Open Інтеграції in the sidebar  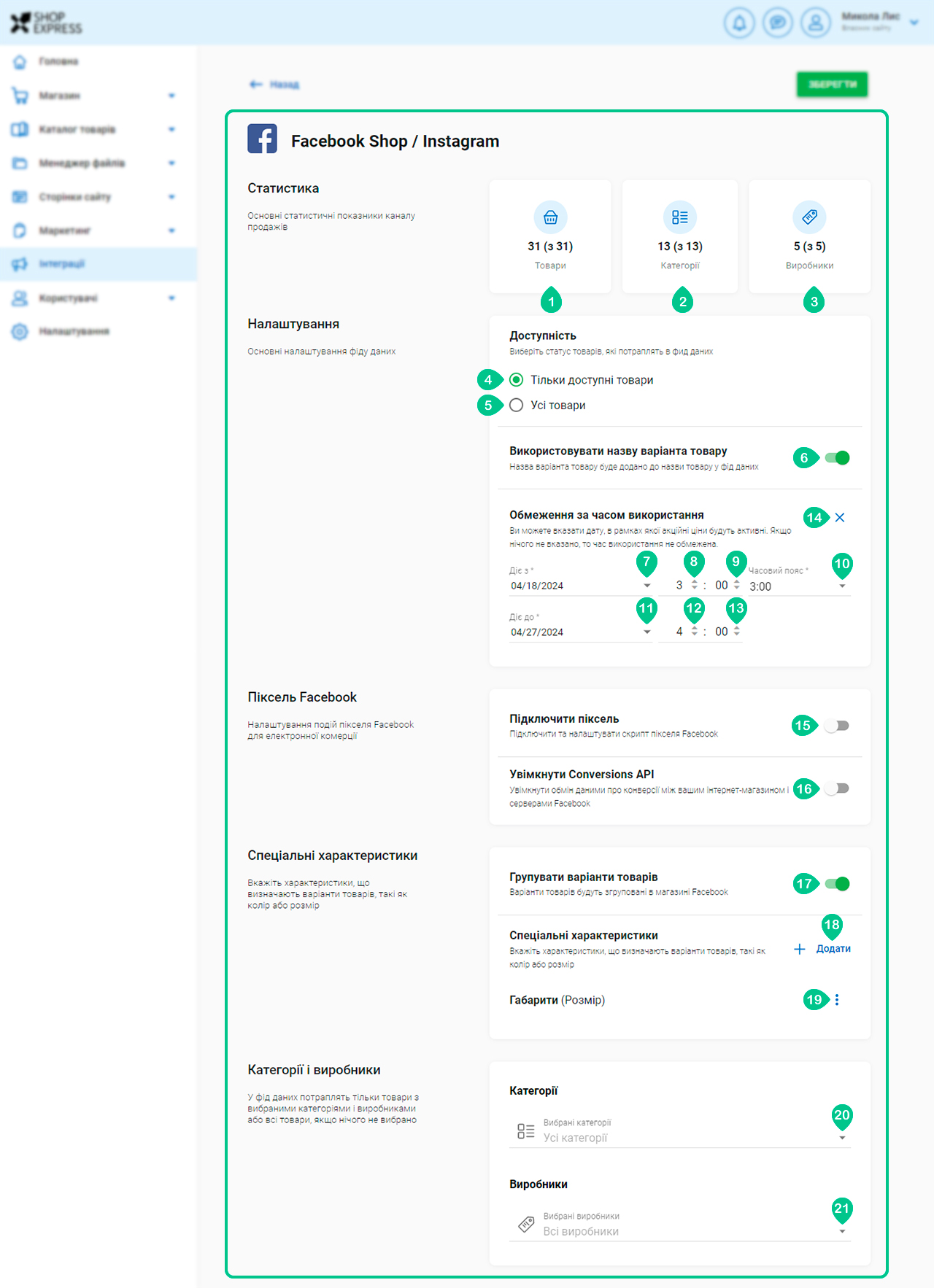click(99, 264)
